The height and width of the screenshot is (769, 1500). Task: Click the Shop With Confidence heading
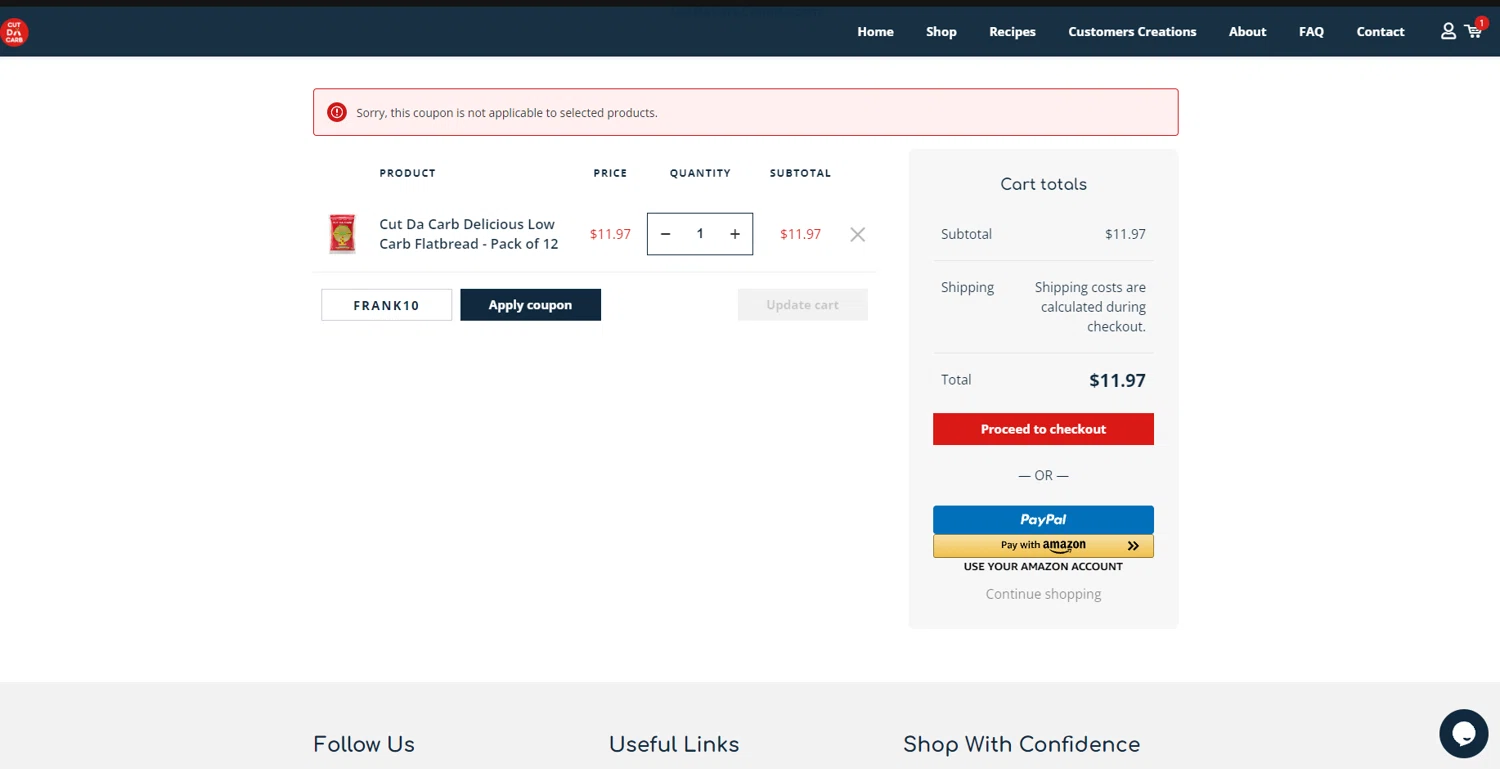(1021, 744)
